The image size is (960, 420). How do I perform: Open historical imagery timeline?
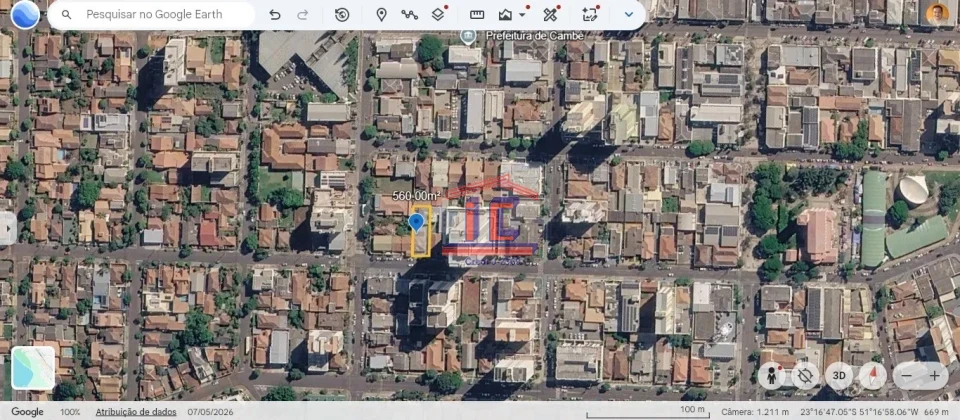[x=342, y=15]
